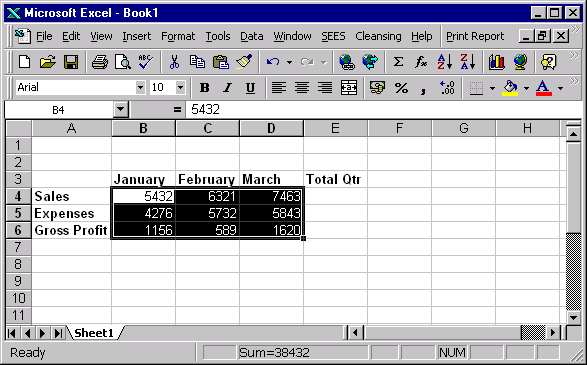This screenshot has height=365, width=587.
Task: Open Paste Function fx icon
Action: [x=421, y=62]
